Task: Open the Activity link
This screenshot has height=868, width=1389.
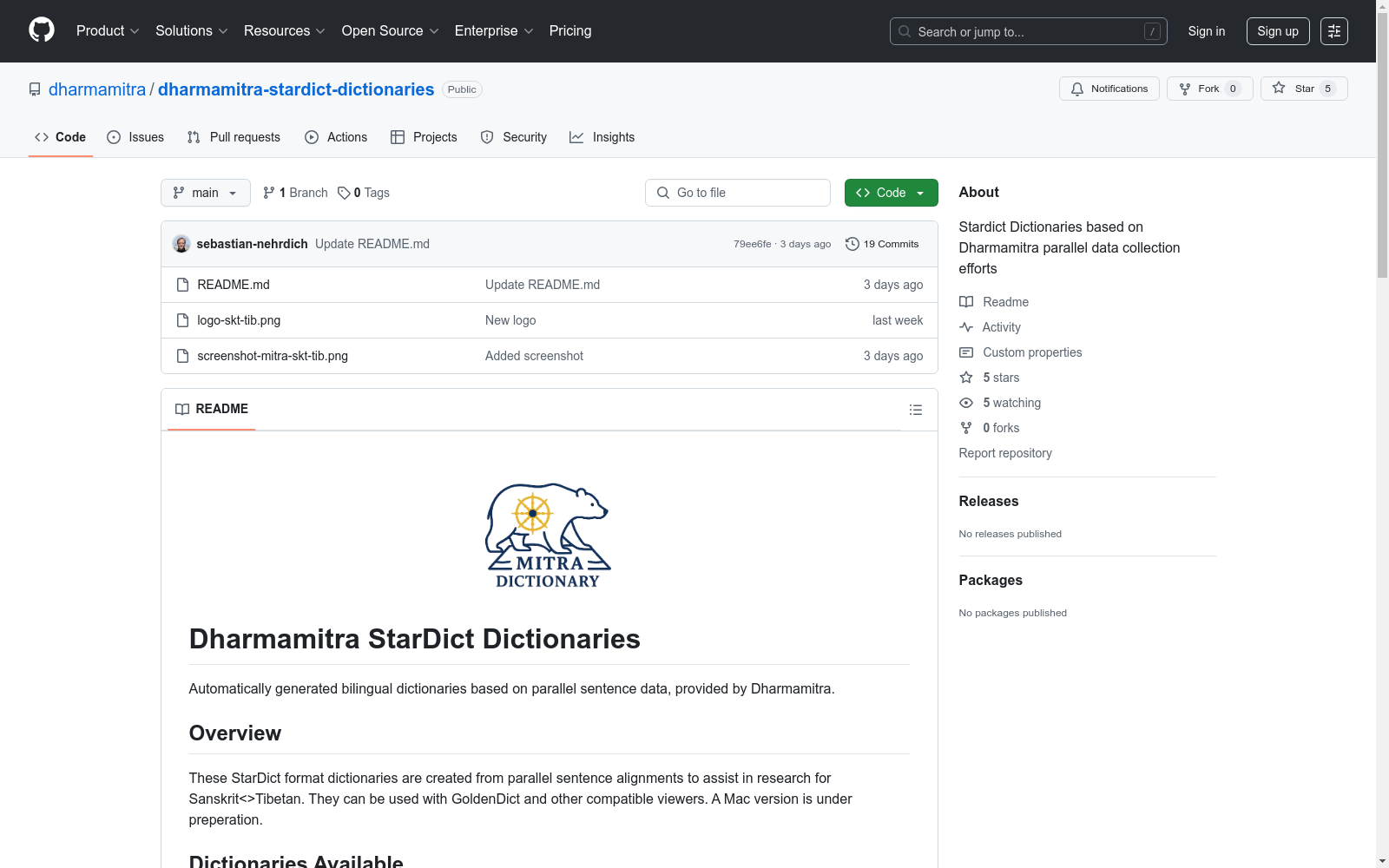Action: 990,327
